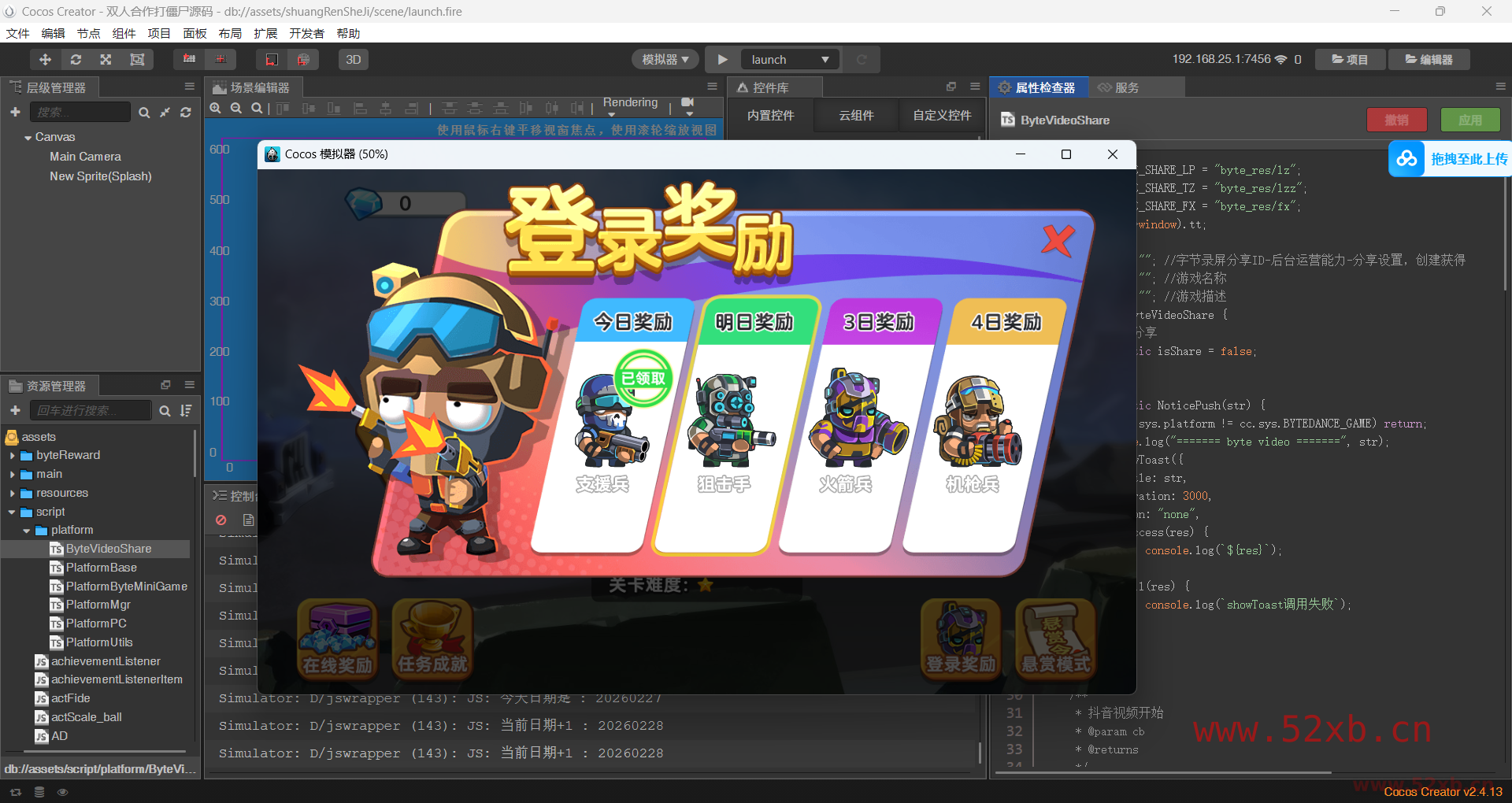Toggle the 3D scene view mode

coord(353,59)
